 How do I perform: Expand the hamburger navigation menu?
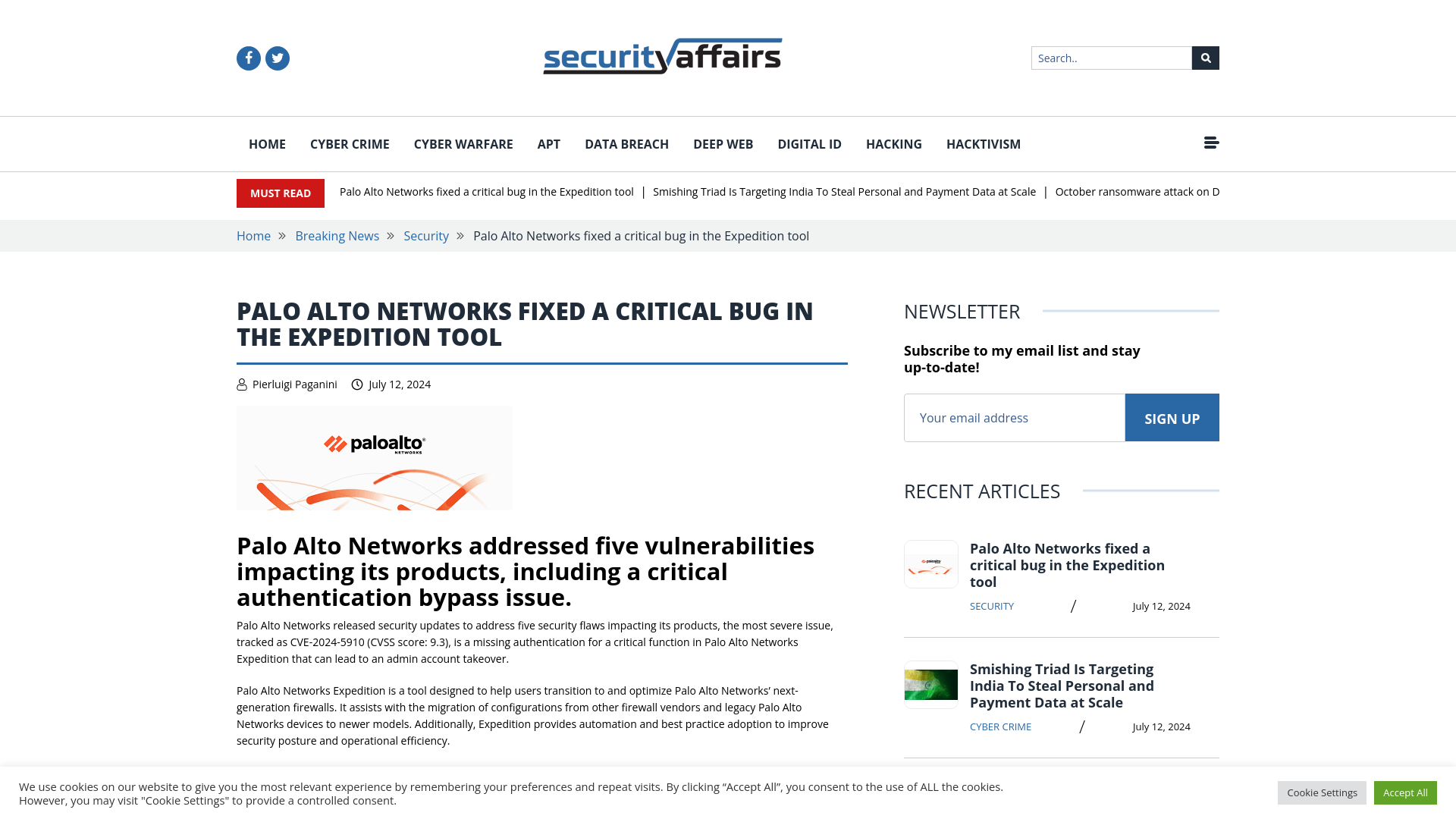[x=1210, y=142]
